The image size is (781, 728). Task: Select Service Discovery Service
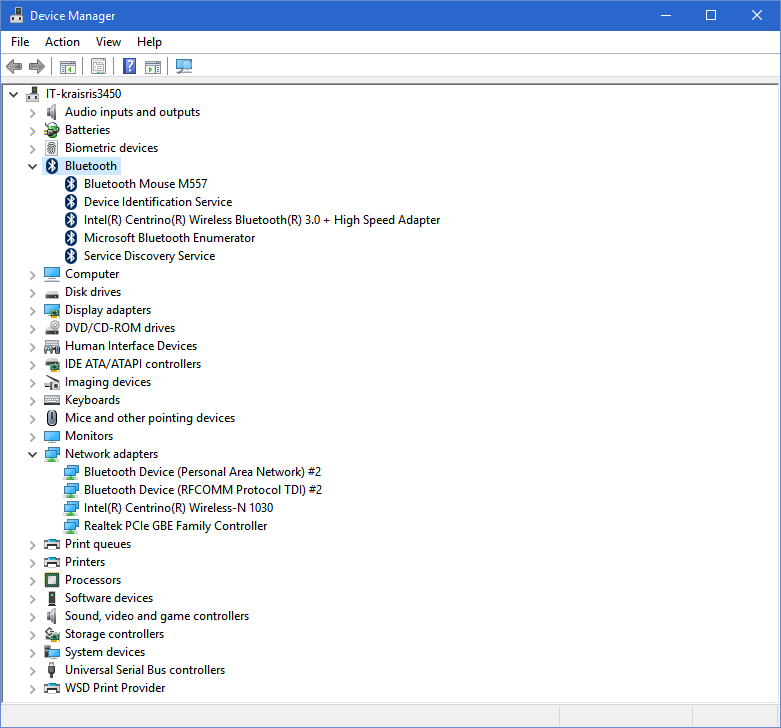pos(149,256)
